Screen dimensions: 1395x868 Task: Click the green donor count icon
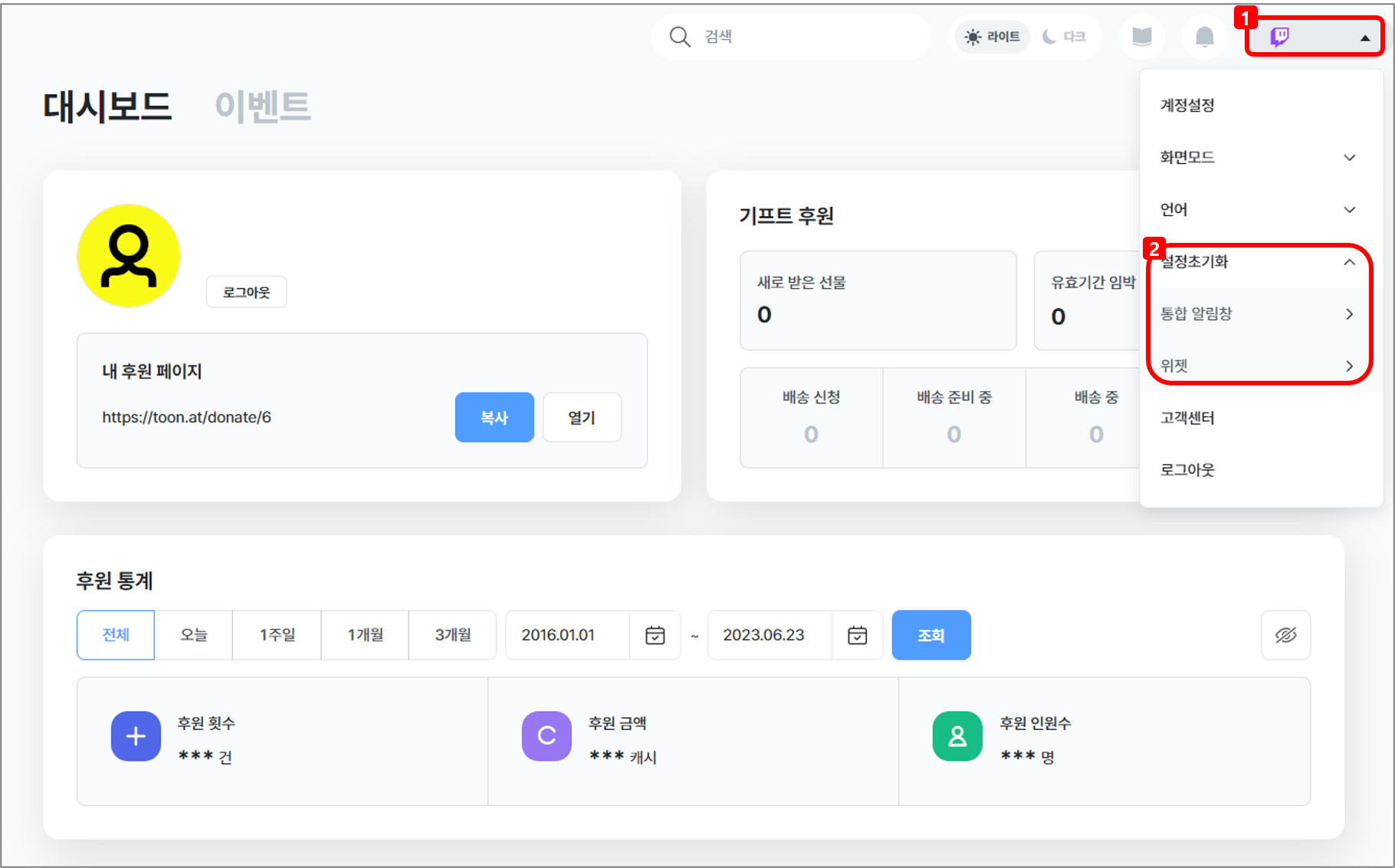(x=957, y=736)
